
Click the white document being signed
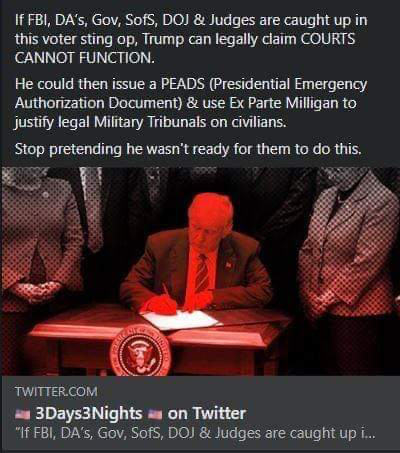point(182,319)
